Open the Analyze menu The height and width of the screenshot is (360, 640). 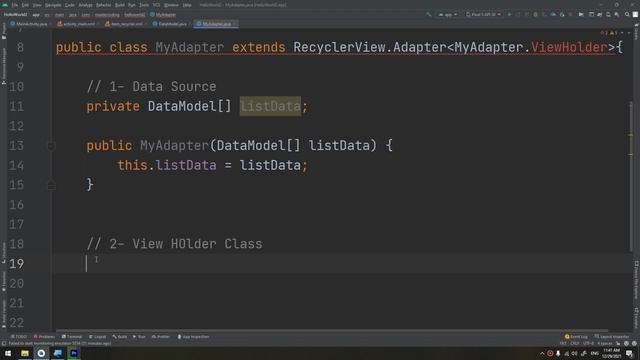tap(85, 5)
